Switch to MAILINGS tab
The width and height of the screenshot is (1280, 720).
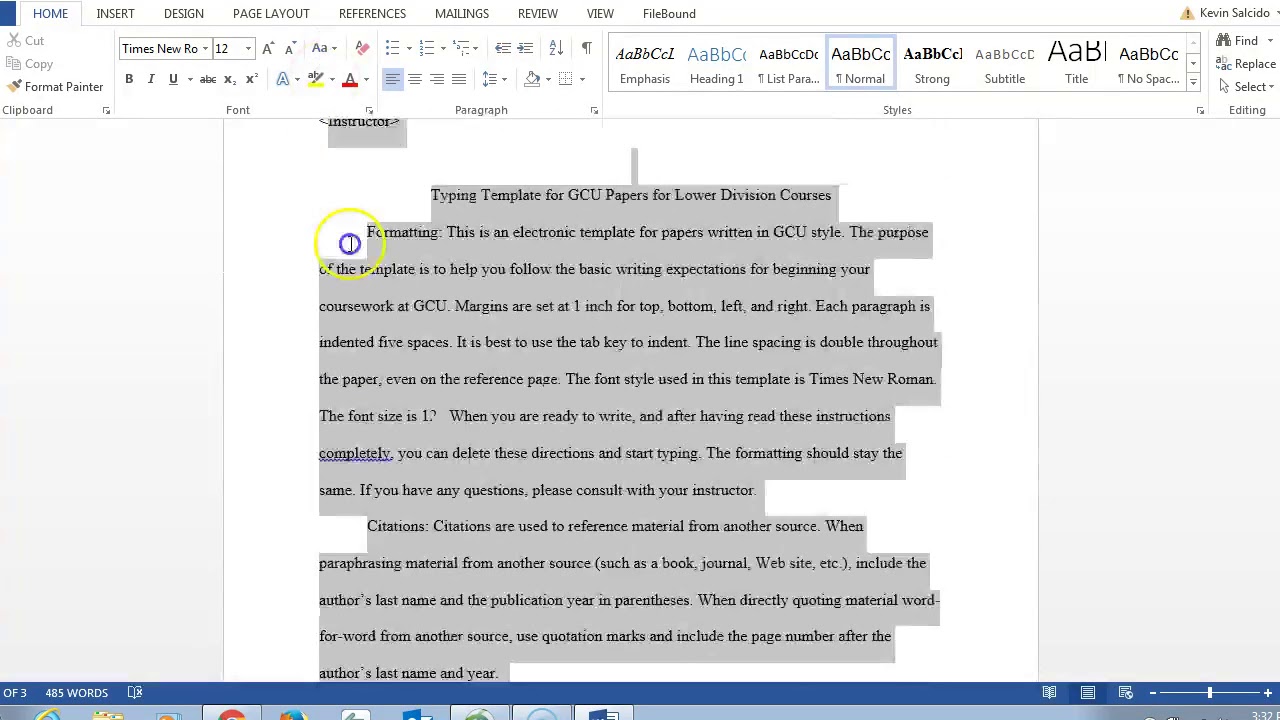462,14
